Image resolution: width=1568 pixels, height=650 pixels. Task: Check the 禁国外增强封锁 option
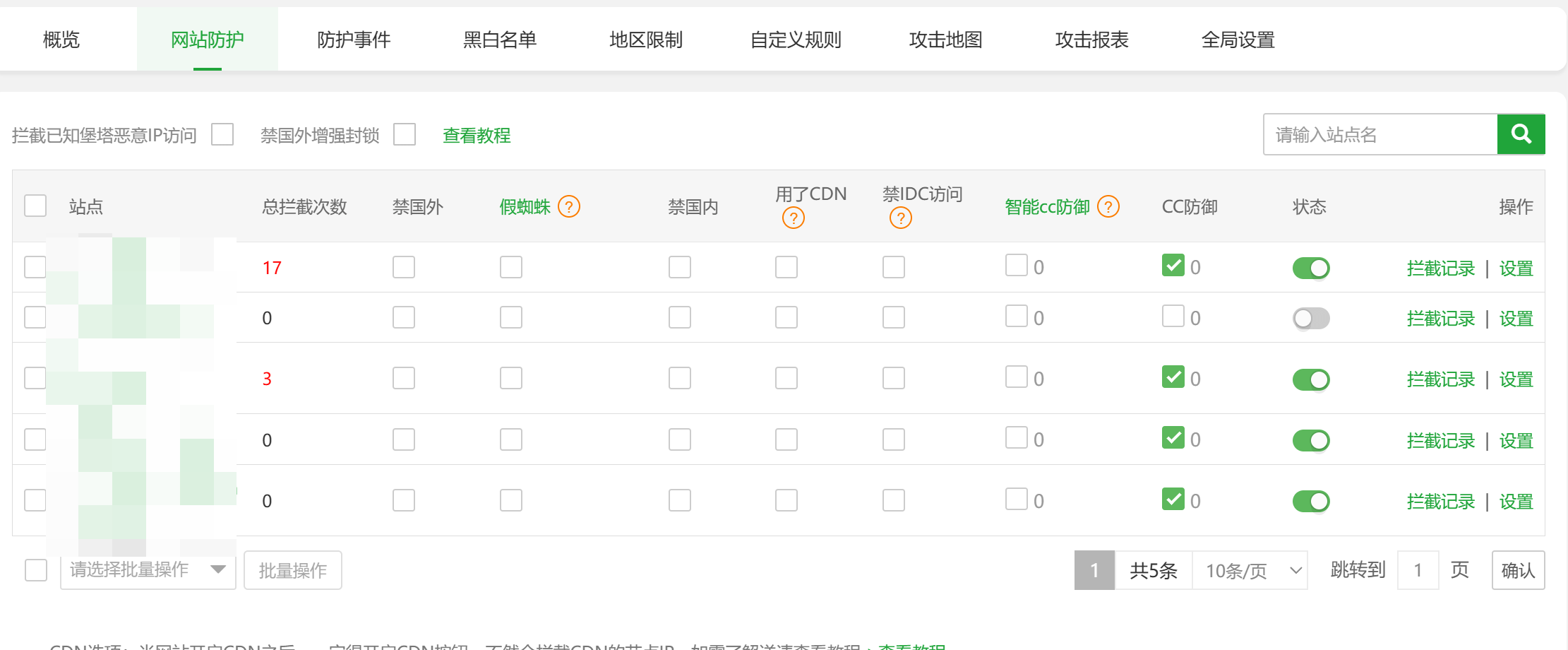coord(405,134)
